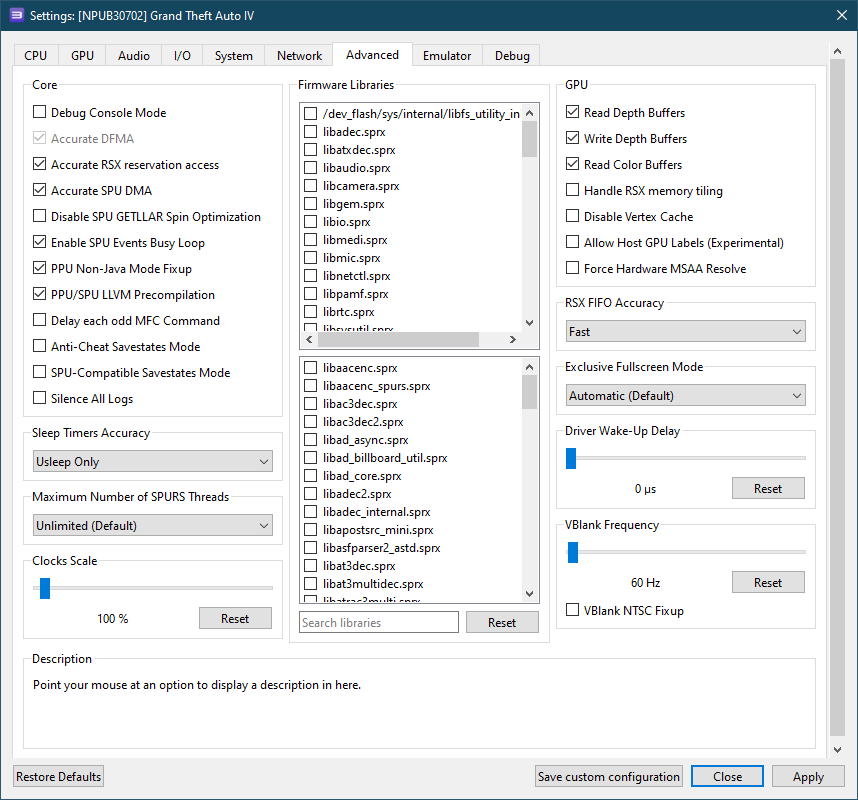This screenshot has height=800, width=858.
Task: Check libac3dec.sprx library
Action: [x=310, y=403]
